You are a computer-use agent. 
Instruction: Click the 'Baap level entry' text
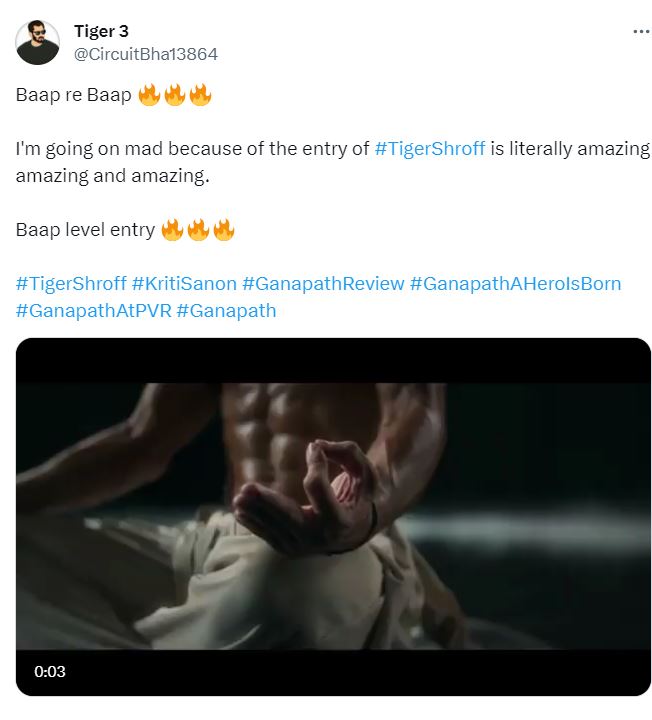click(x=85, y=231)
